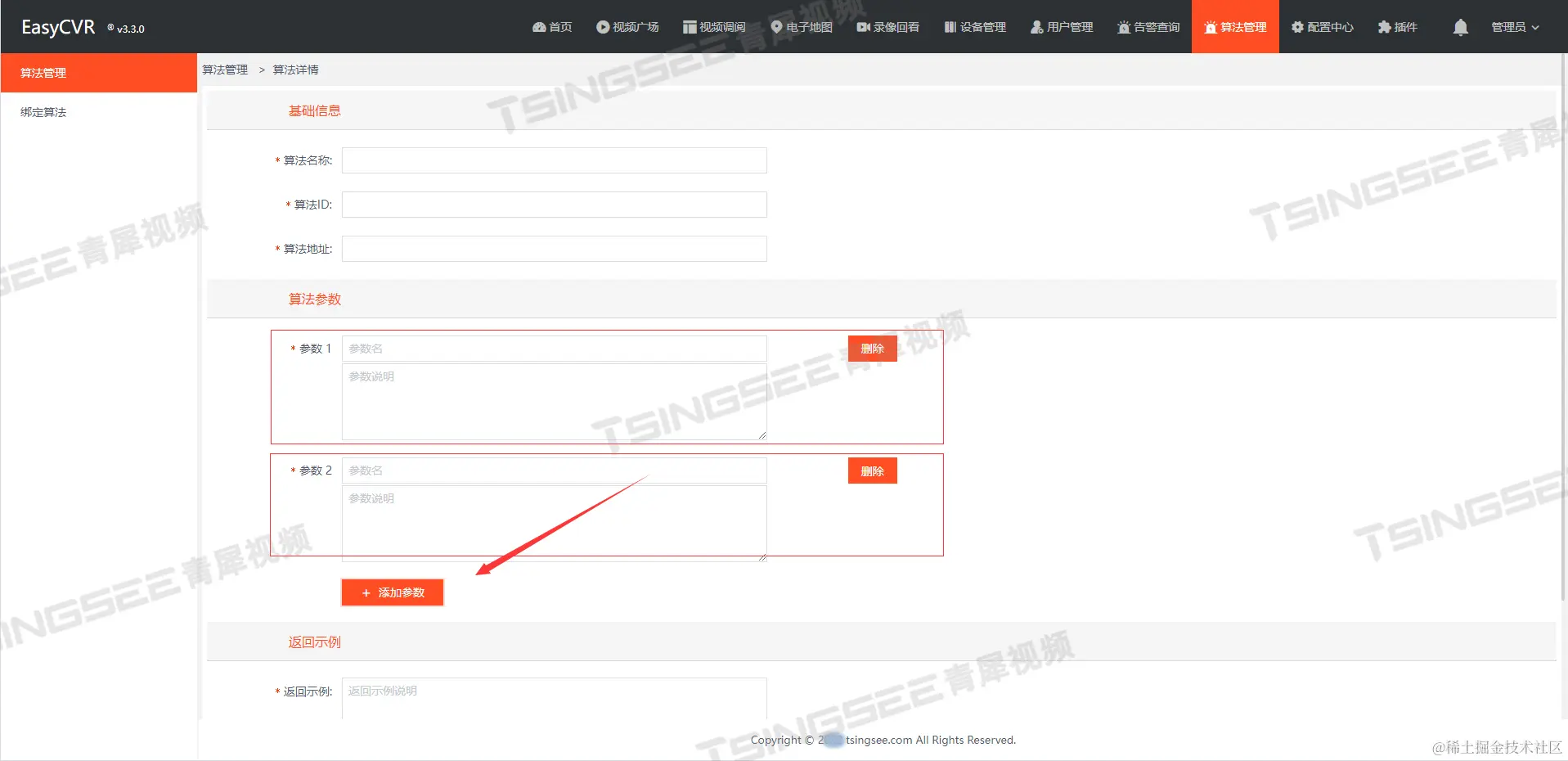Click the 算法管理 breadcrumb link
1568x761 pixels.
point(225,70)
